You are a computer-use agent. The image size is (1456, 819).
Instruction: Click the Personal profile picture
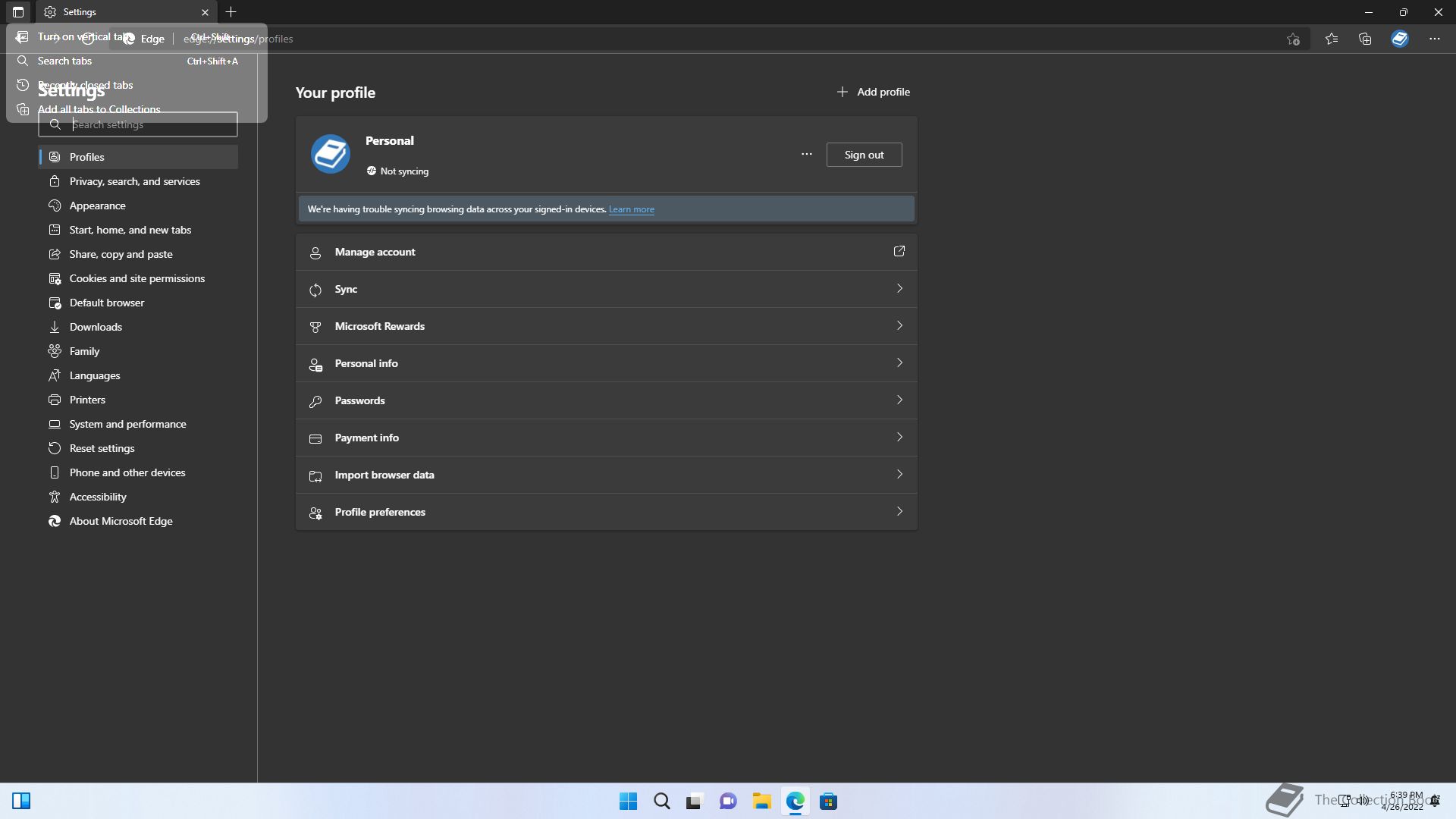(331, 154)
